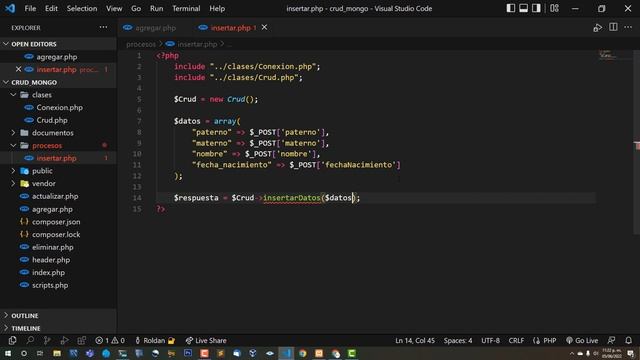Viewport: 640px width, 360px height.
Task: Select agregar.php in Open Editors list
Action: point(58,57)
